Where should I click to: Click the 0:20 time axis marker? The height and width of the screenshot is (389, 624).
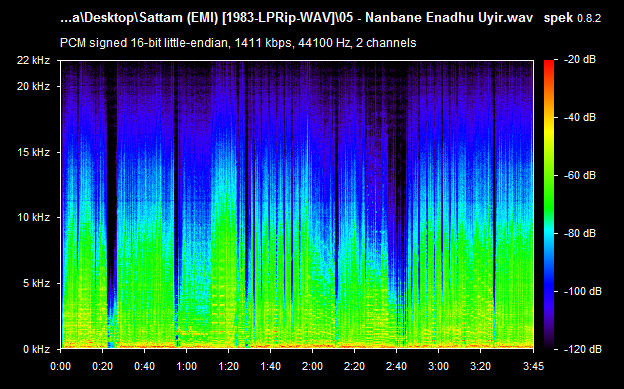click(102, 366)
